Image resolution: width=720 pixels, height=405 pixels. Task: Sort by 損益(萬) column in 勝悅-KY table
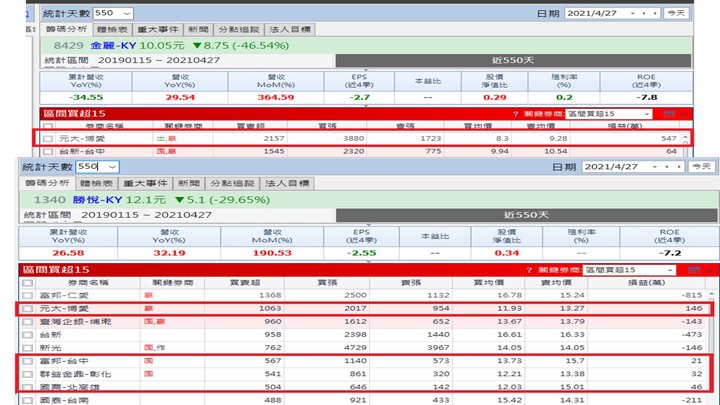tap(647, 283)
